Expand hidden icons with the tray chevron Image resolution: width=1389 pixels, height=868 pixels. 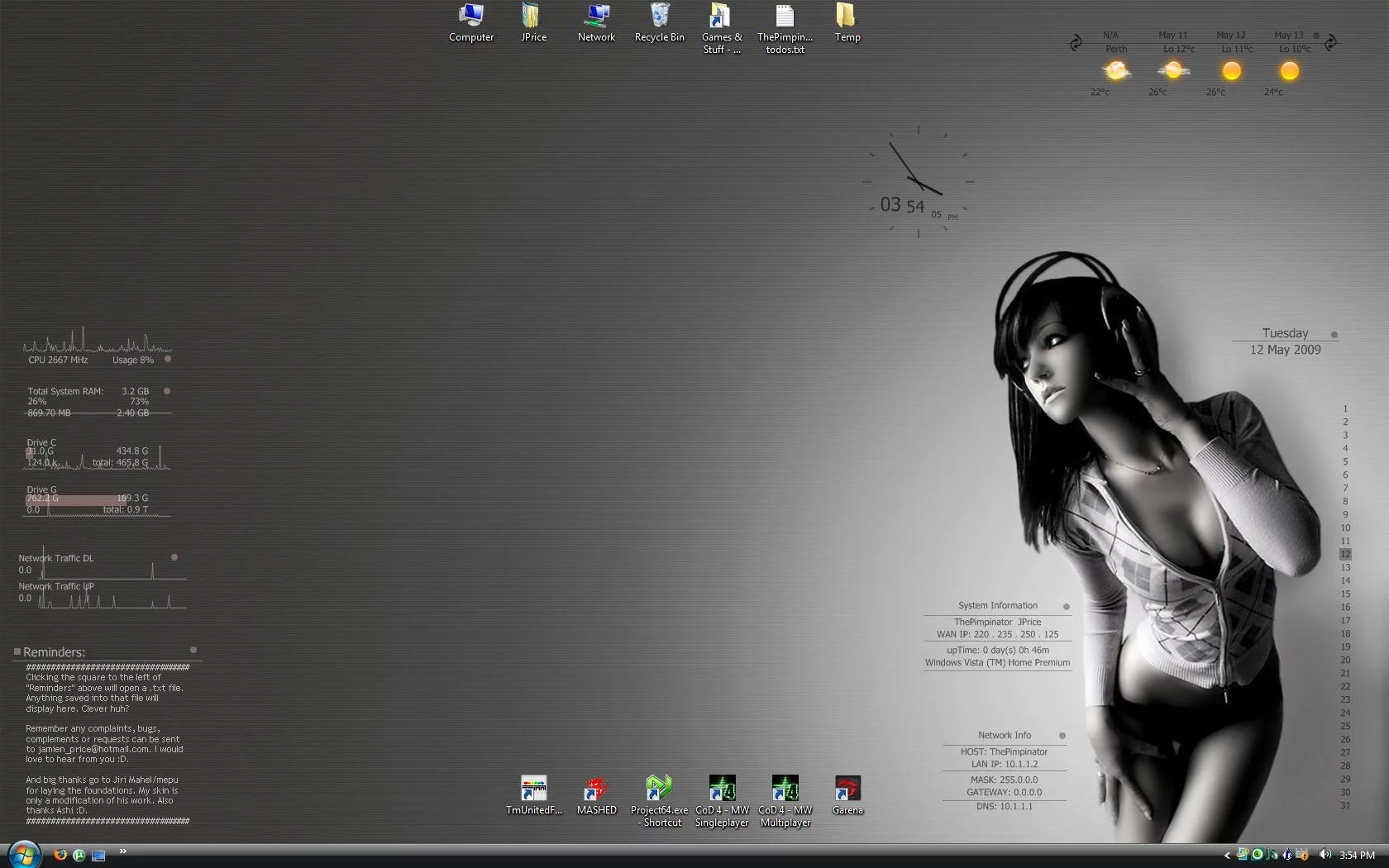1227,855
